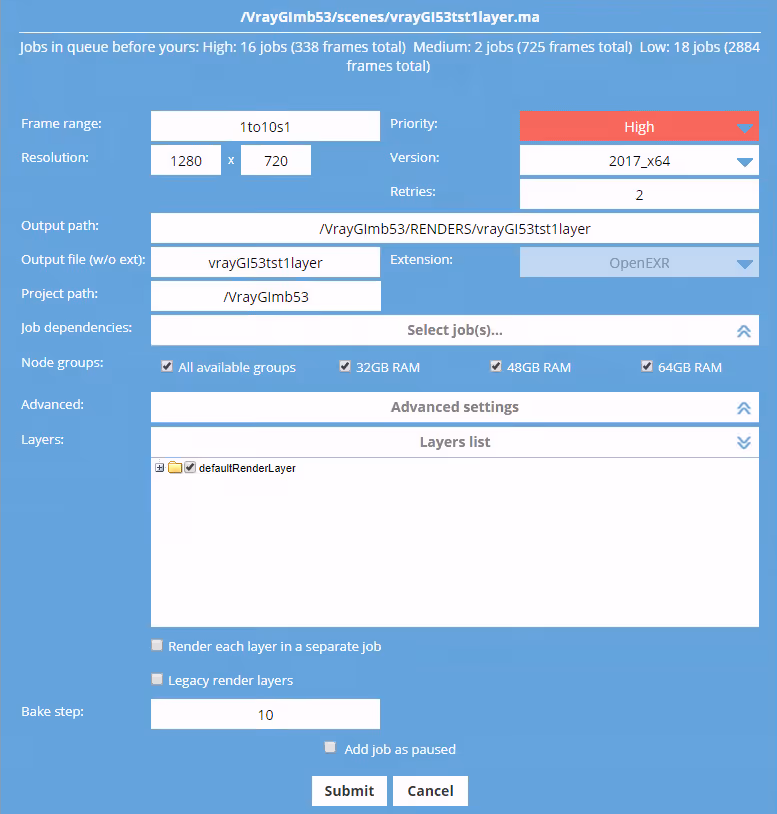
Task: Toggle All available groups checkbox
Action: 167,367
